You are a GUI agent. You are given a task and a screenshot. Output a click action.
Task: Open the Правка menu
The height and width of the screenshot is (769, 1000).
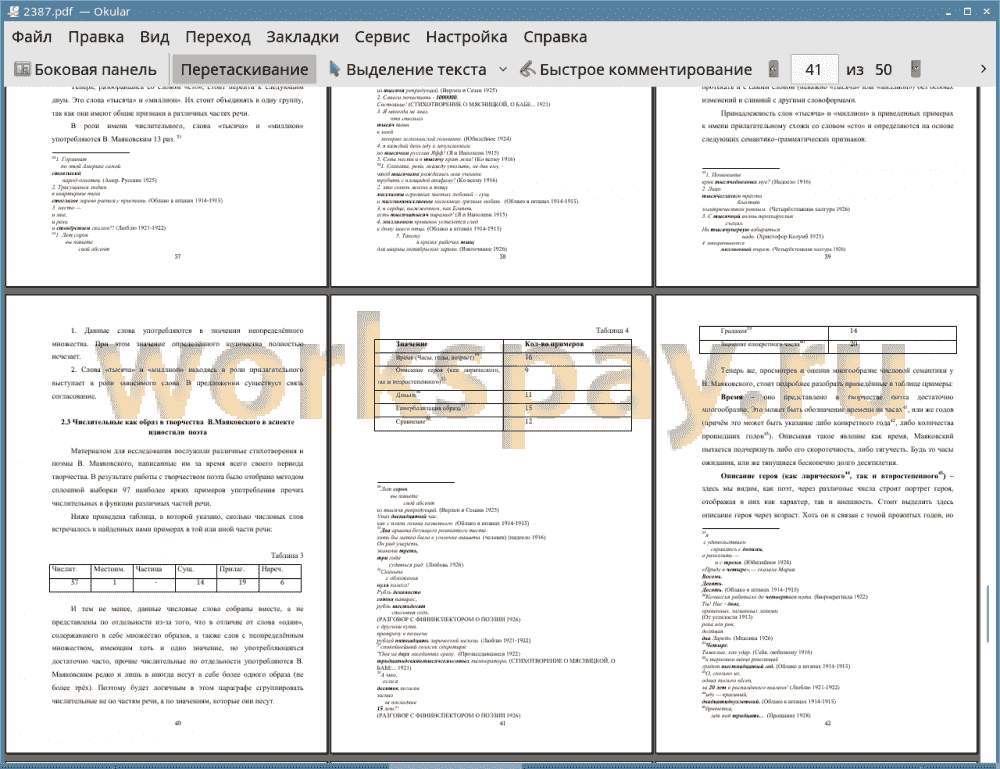(96, 37)
